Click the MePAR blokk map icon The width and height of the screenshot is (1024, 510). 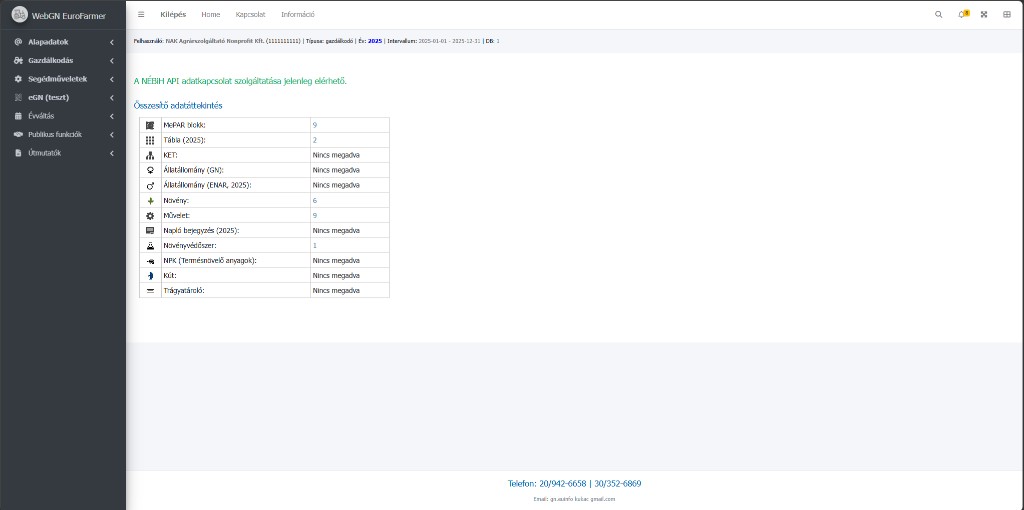pyautogui.click(x=150, y=125)
